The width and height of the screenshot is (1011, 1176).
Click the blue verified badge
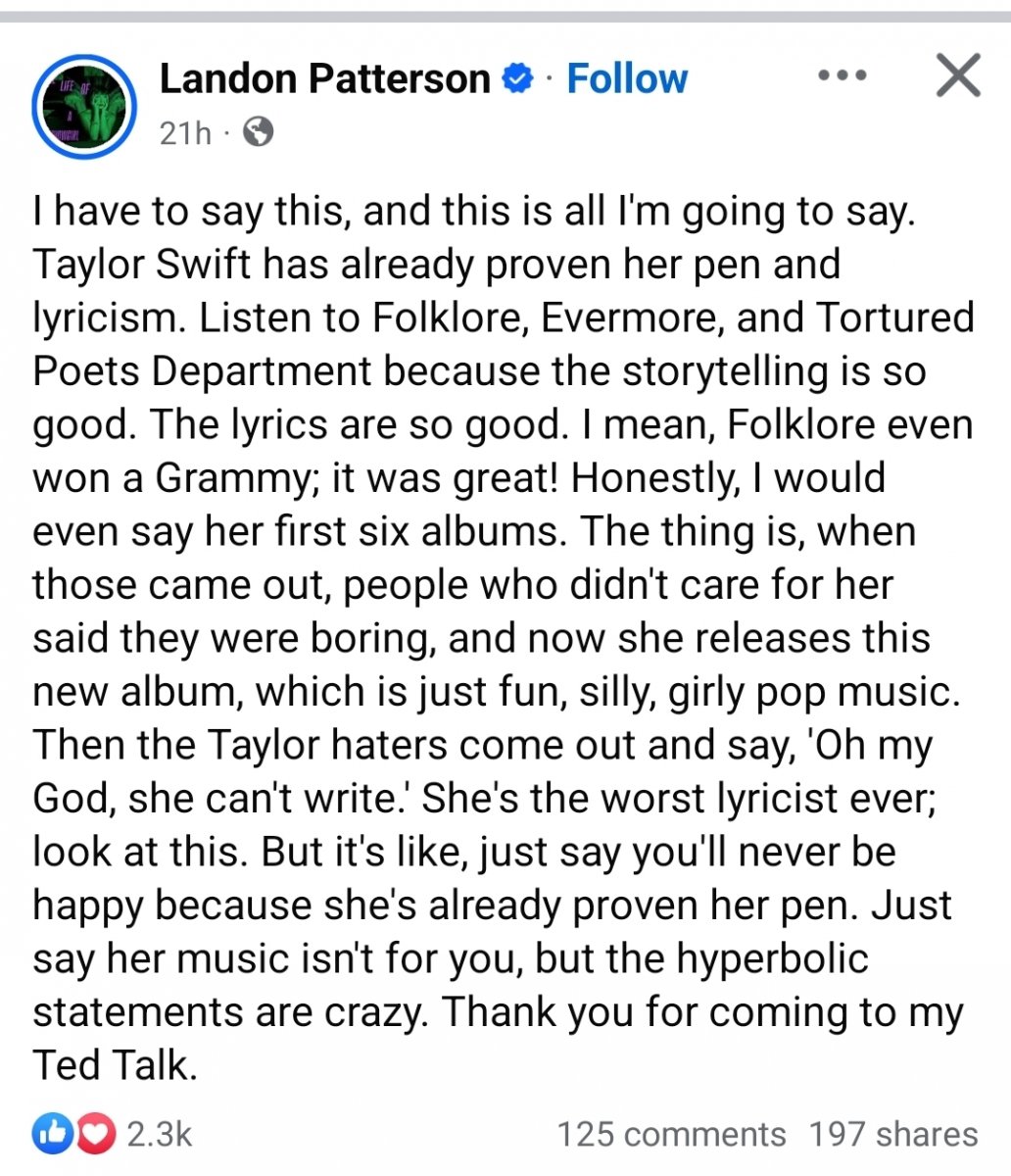(517, 78)
